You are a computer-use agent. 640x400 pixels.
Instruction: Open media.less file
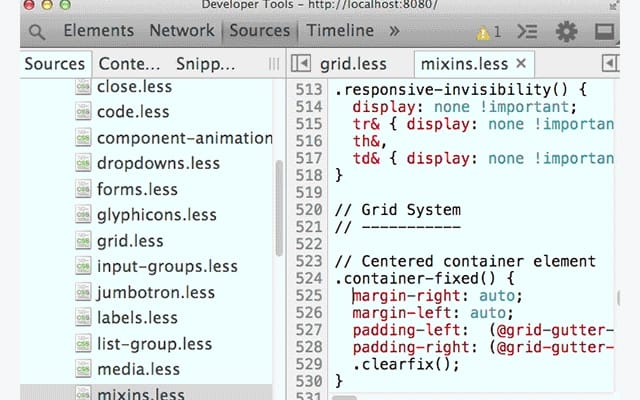138,369
